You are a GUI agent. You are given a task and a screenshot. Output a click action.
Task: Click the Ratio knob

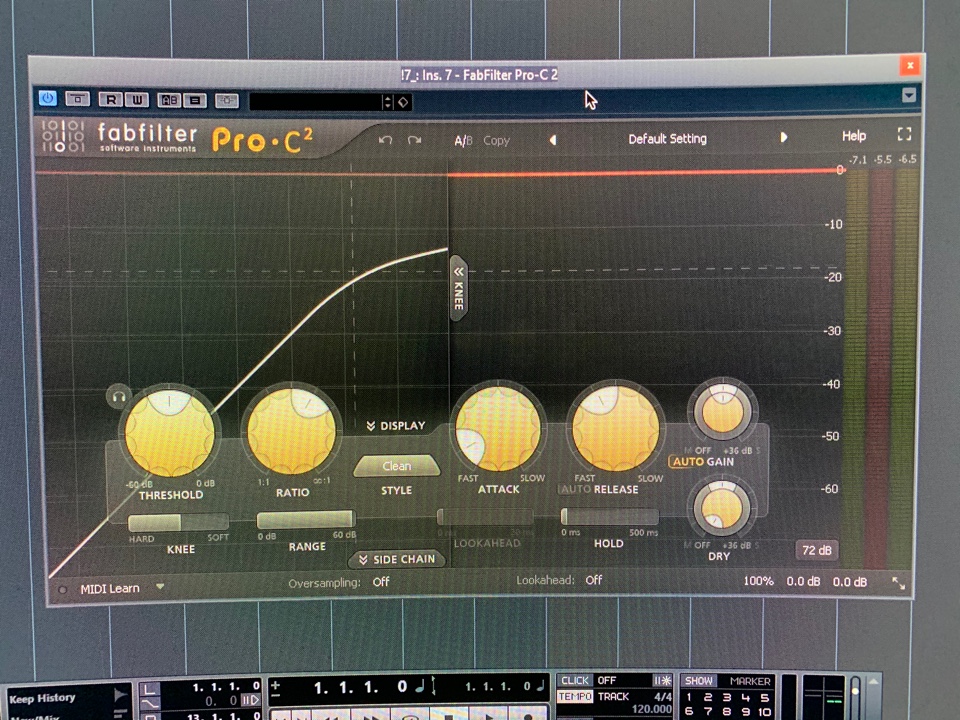point(291,430)
